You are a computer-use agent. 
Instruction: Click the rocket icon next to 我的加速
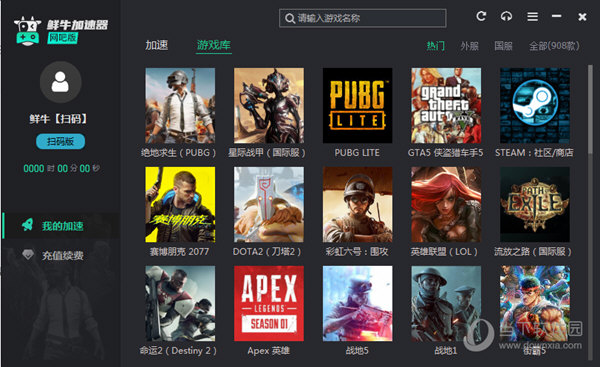coord(28,225)
